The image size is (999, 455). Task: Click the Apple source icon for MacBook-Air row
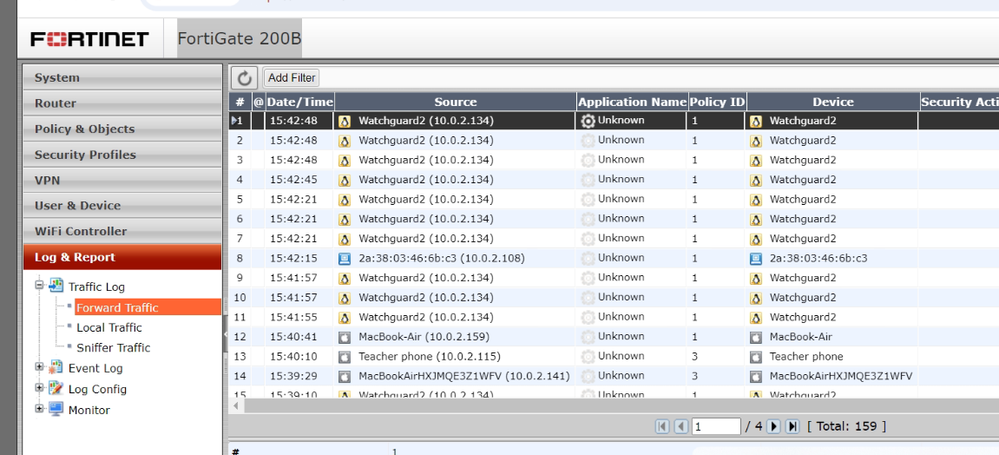coord(345,337)
